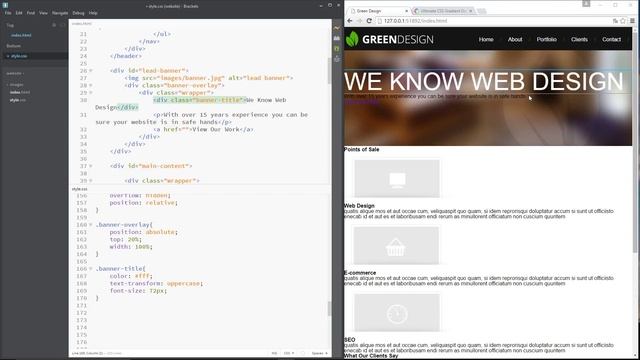Select index.html in the Top working files
The image size is (640, 360).
tap(21, 35)
